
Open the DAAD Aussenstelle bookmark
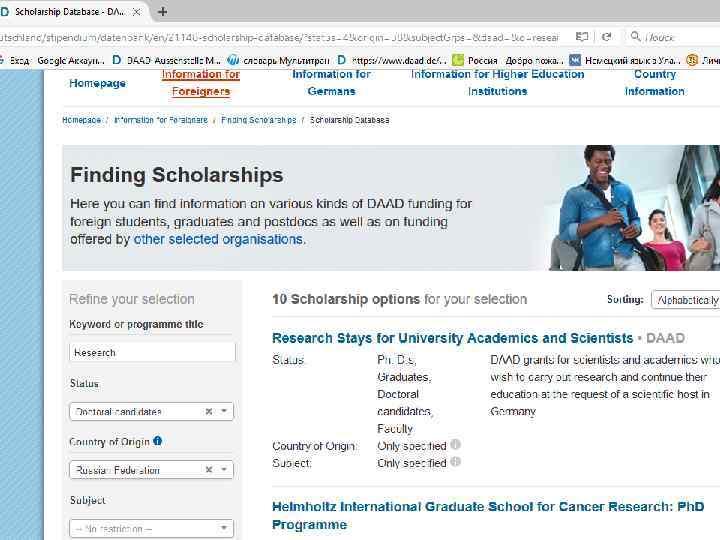point(165,60)
